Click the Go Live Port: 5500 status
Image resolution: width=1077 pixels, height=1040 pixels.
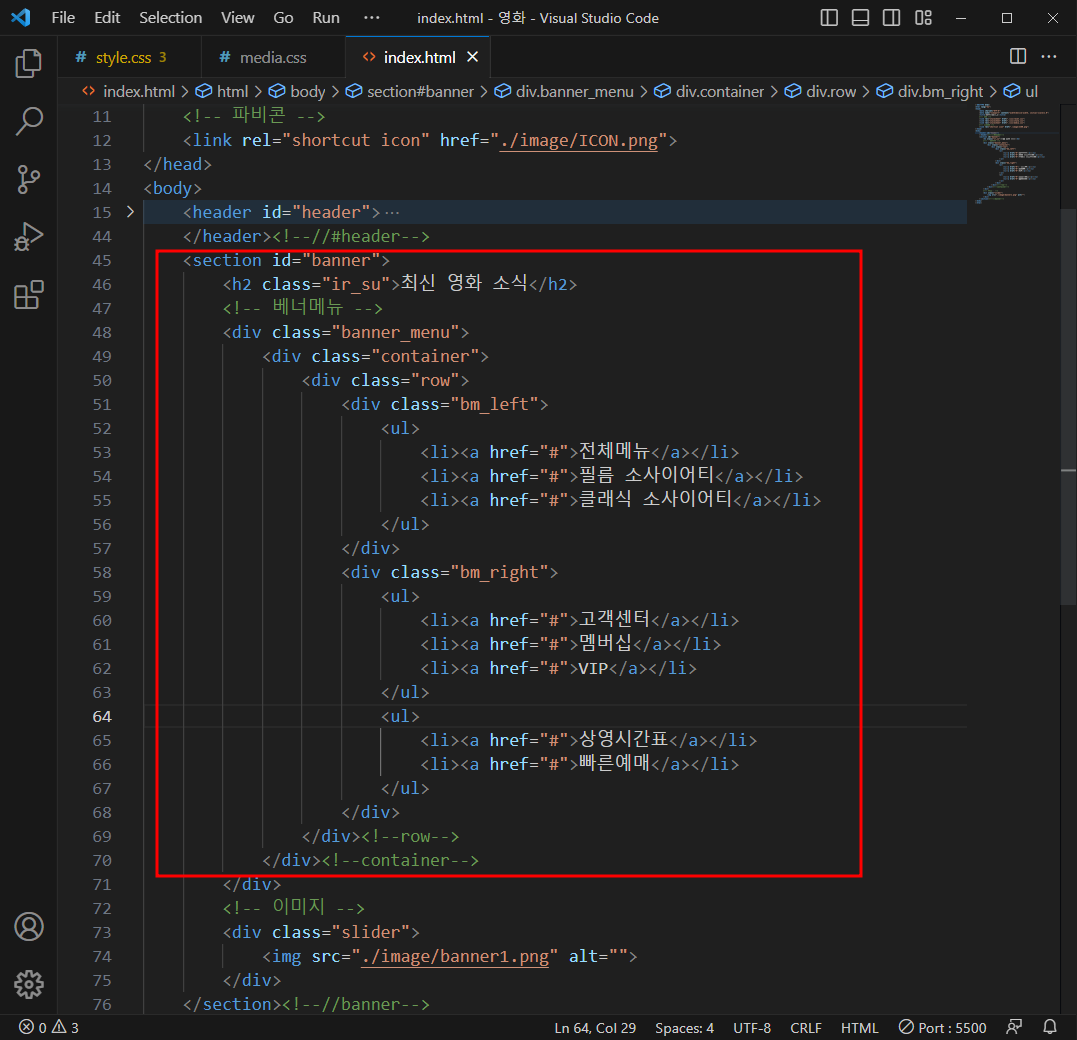point(942,1028)
